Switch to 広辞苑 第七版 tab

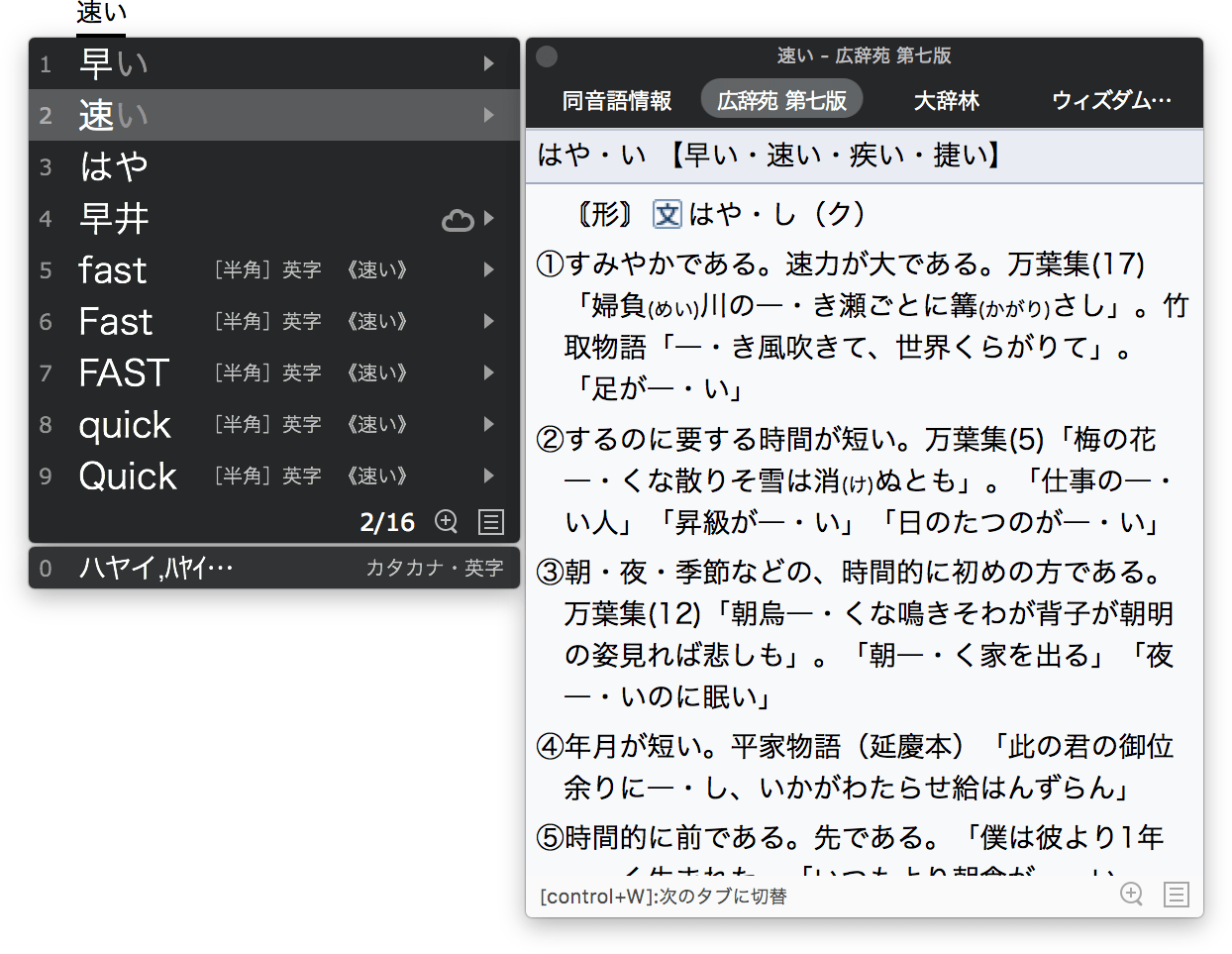pyautogui.click(x=781, y=100)
